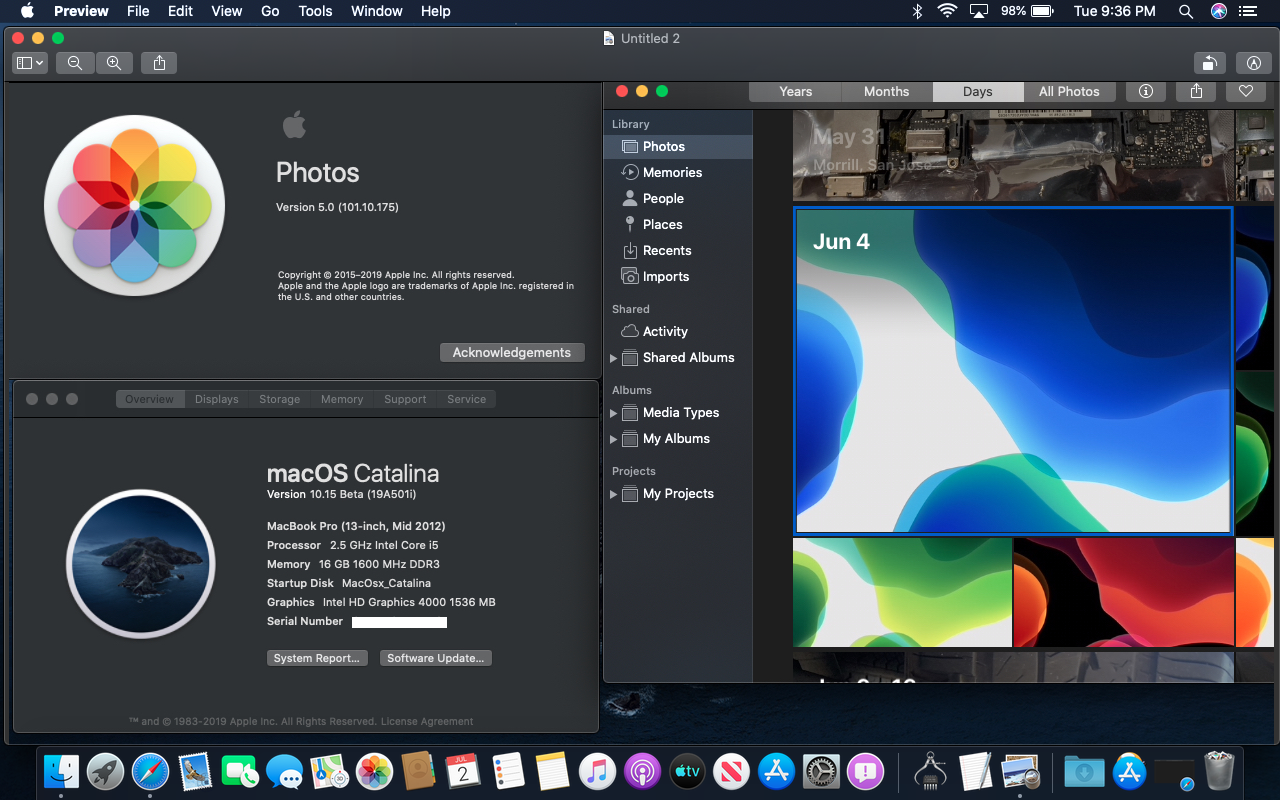The width and height of the screenshot is (1280, 800).
Task: Click the AirPlay display icon in menu bar
Action: coord(979,11)
